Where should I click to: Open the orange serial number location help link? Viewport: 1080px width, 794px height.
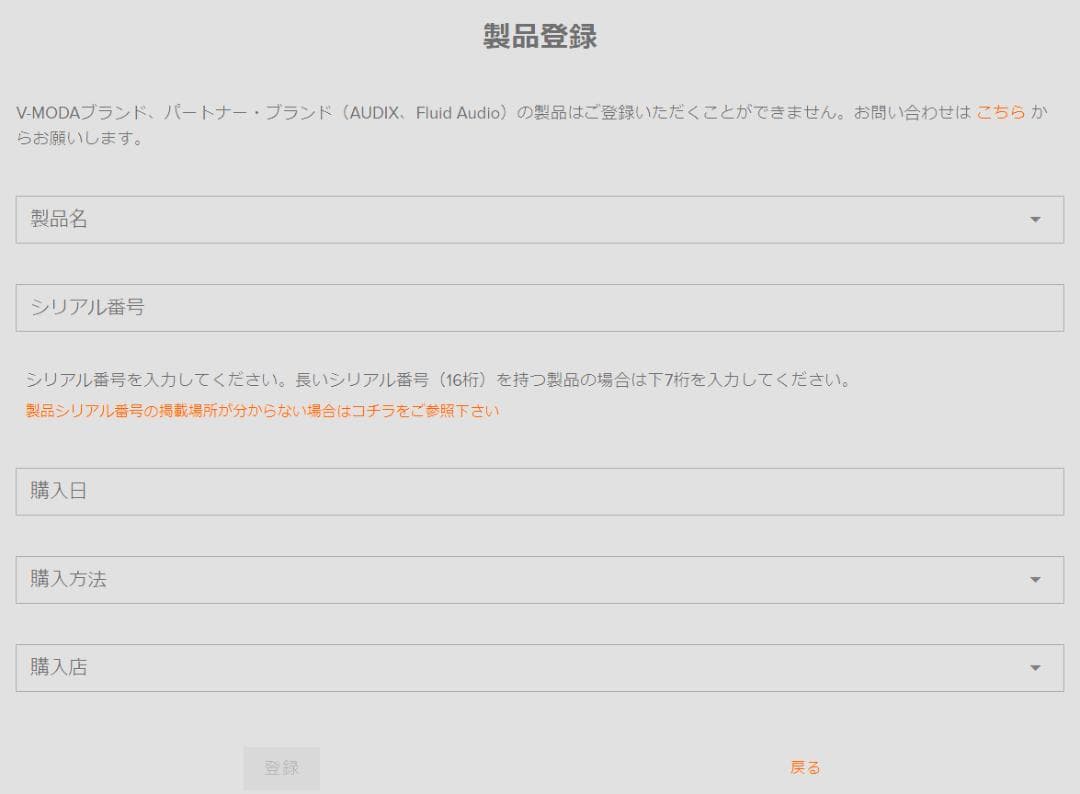(262, 411)
